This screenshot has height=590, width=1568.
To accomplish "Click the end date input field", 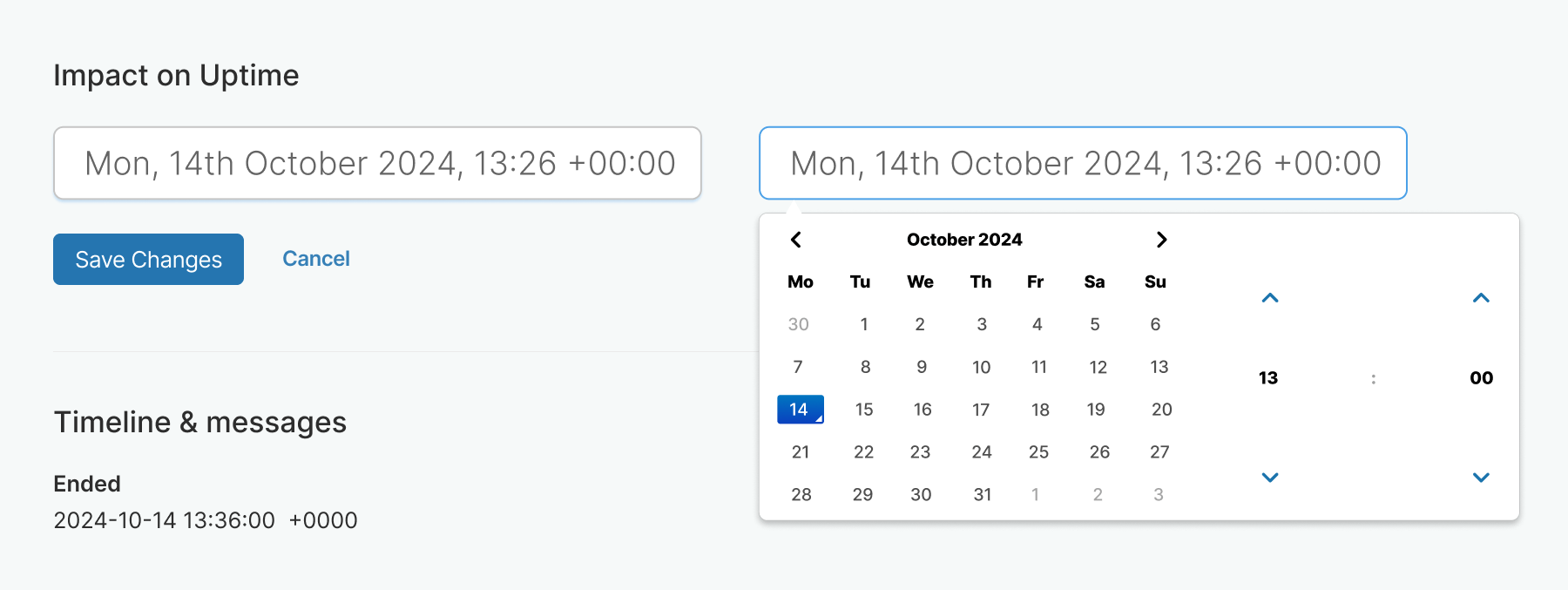I will [1083, 163].
